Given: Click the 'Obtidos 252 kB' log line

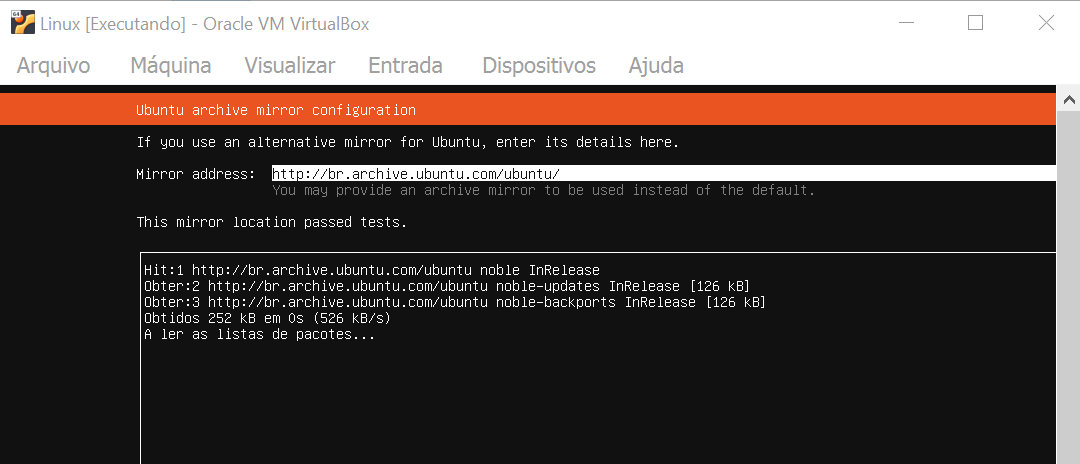Looking at the screenshot, I should click(267, 319).
